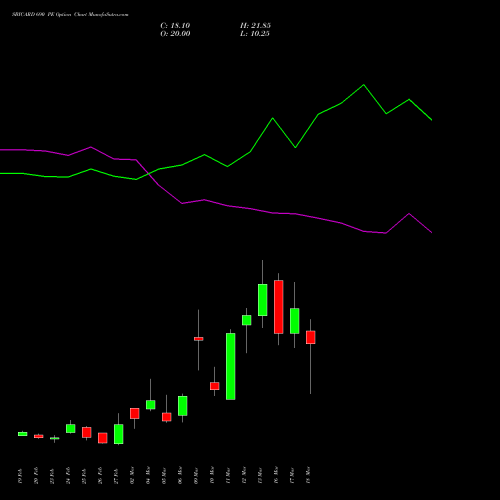500x500 pixels.
Task: Select the green candle above 12 Mar
Action: click(247, 320)
